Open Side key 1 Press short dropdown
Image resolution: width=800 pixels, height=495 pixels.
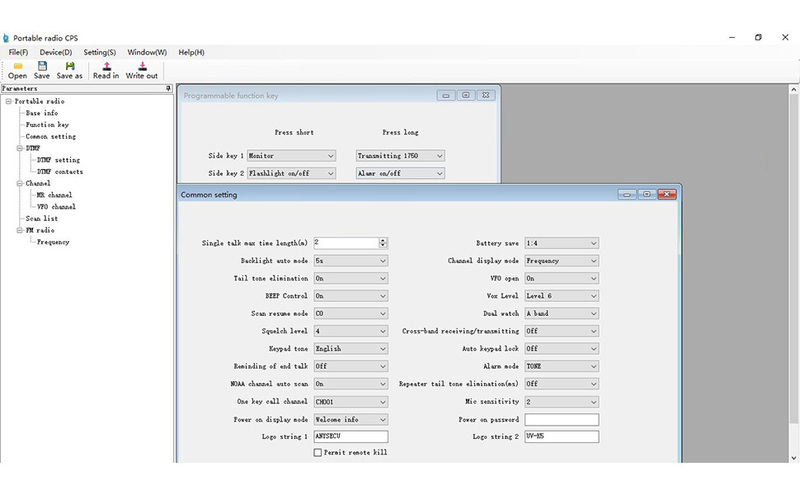[291, 156]
